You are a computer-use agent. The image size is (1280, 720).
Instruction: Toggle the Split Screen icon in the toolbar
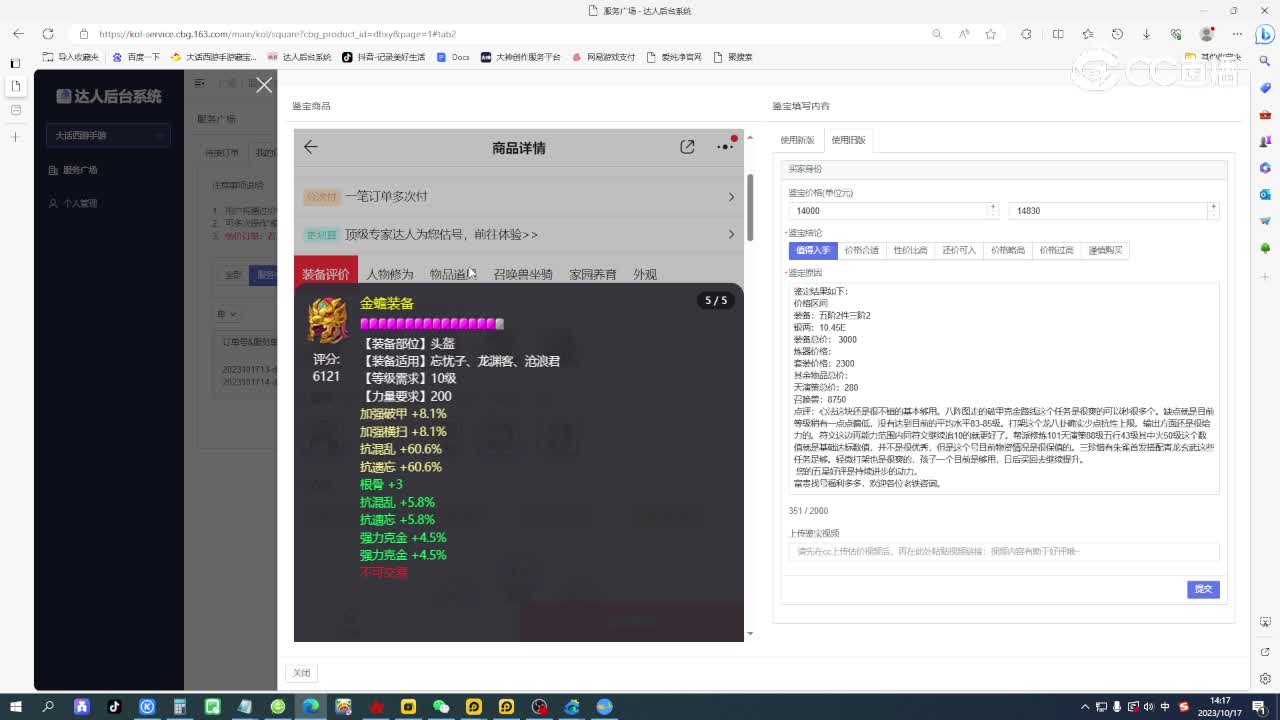[1058, 34]
